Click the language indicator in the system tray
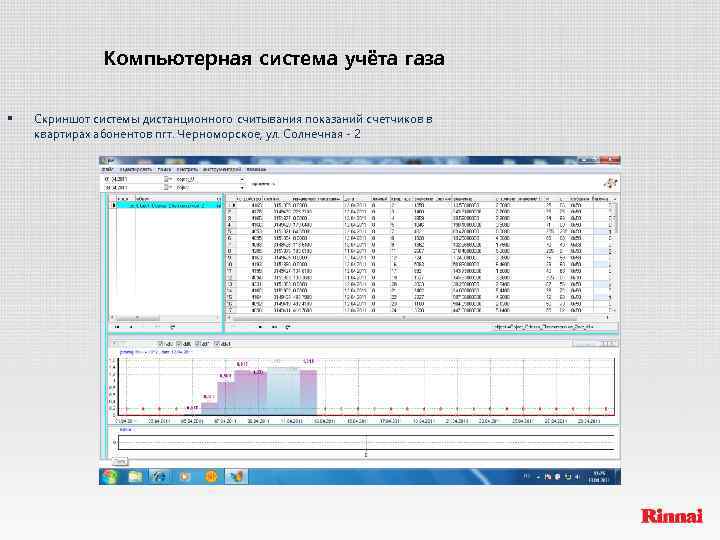The height and width of the screenshot is (540, 720). tap(527, 477)
